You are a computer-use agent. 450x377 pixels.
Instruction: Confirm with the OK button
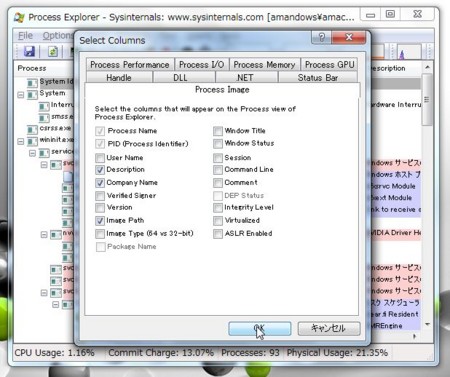point(260,328)
